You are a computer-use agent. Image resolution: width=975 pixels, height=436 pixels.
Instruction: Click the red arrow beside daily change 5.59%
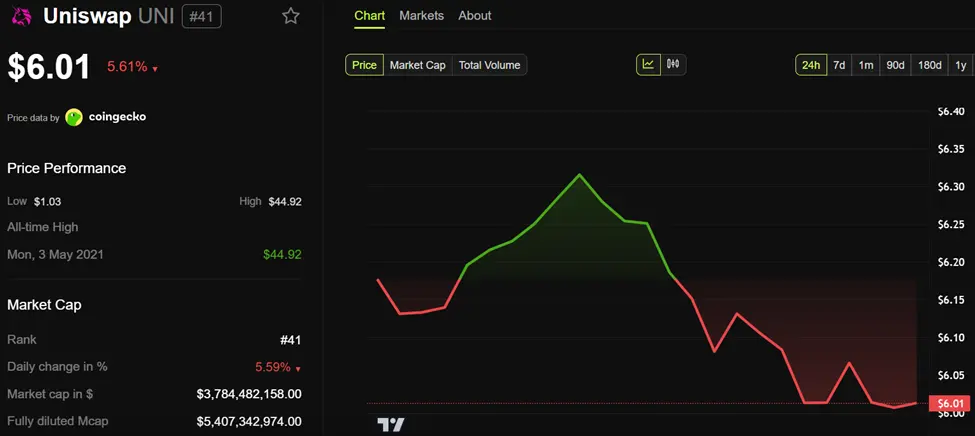click(298, 368)
